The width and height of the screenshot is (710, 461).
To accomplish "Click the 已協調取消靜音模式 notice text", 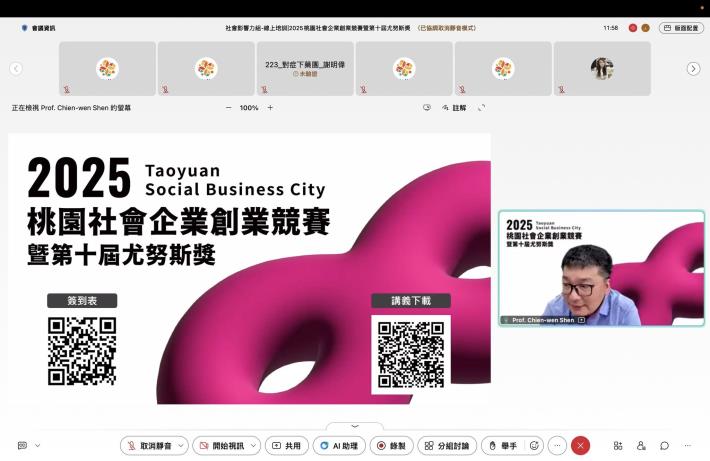I will (x=446, y=28).
